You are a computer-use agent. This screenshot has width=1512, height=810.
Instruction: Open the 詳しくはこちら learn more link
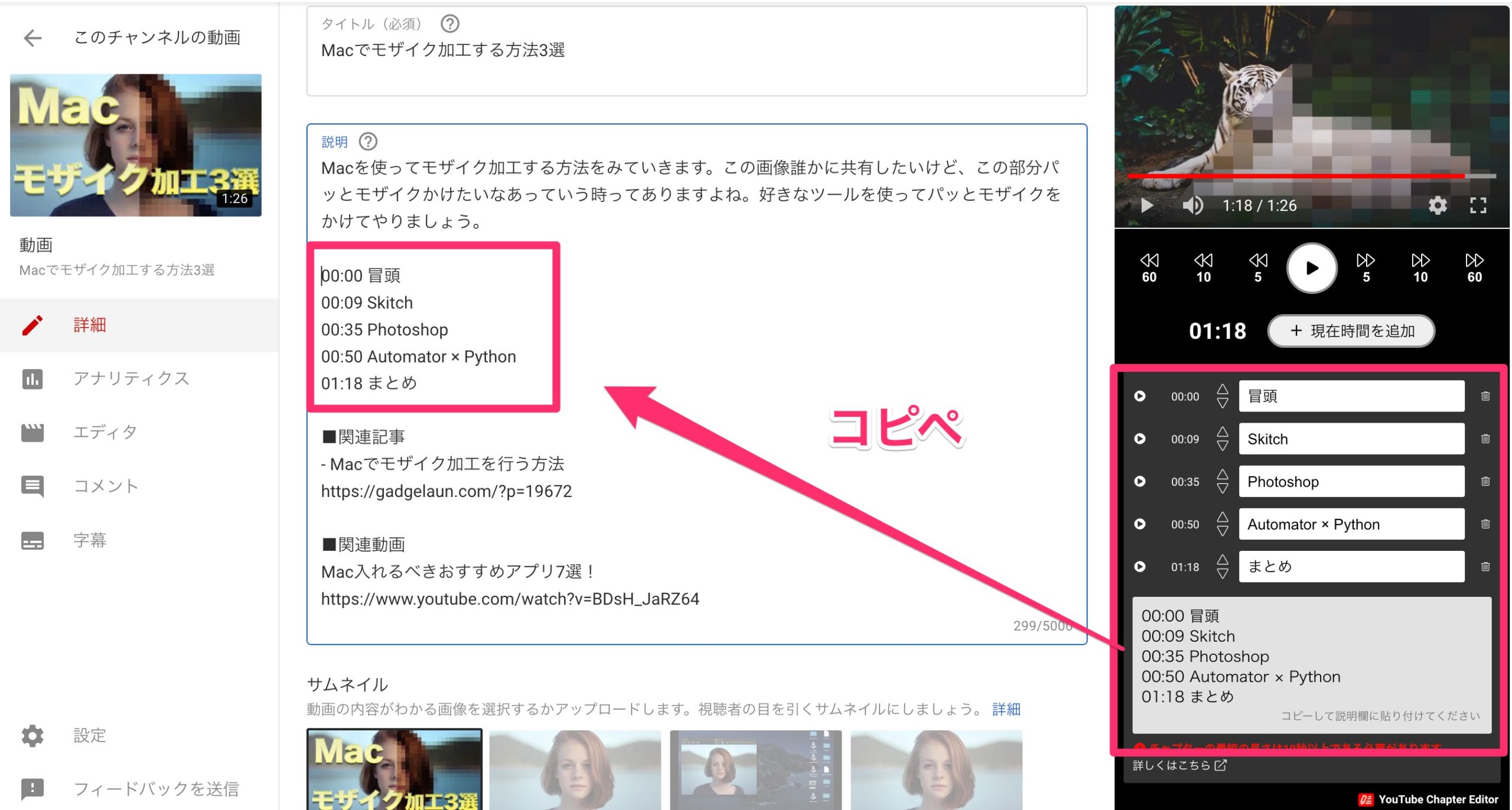click(1179, 765)
